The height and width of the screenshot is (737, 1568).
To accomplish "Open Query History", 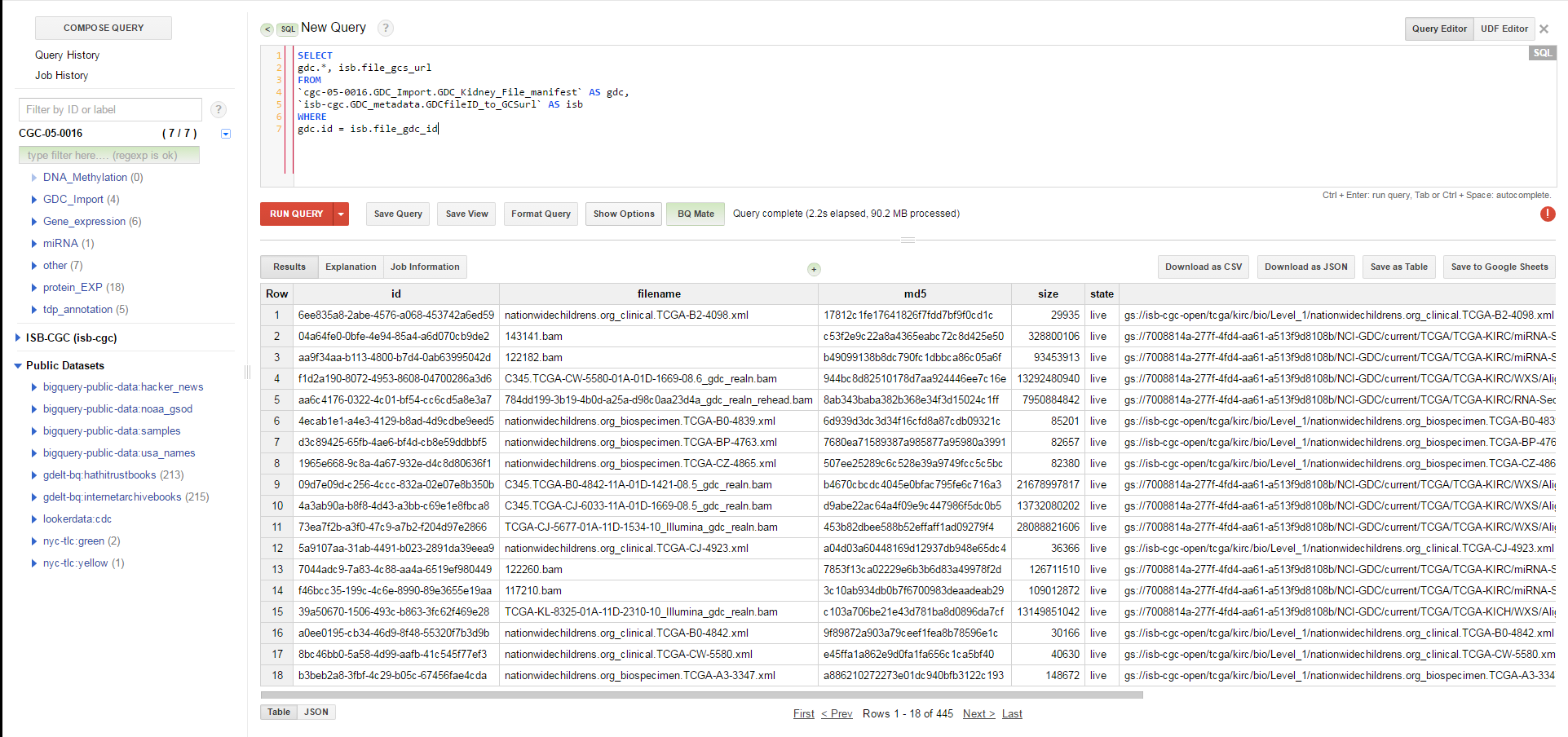I will coord(67,55).
